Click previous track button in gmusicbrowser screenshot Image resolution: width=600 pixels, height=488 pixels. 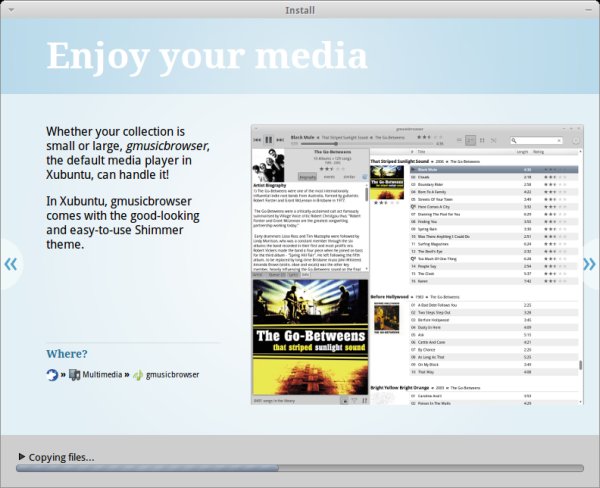[257, 140]
